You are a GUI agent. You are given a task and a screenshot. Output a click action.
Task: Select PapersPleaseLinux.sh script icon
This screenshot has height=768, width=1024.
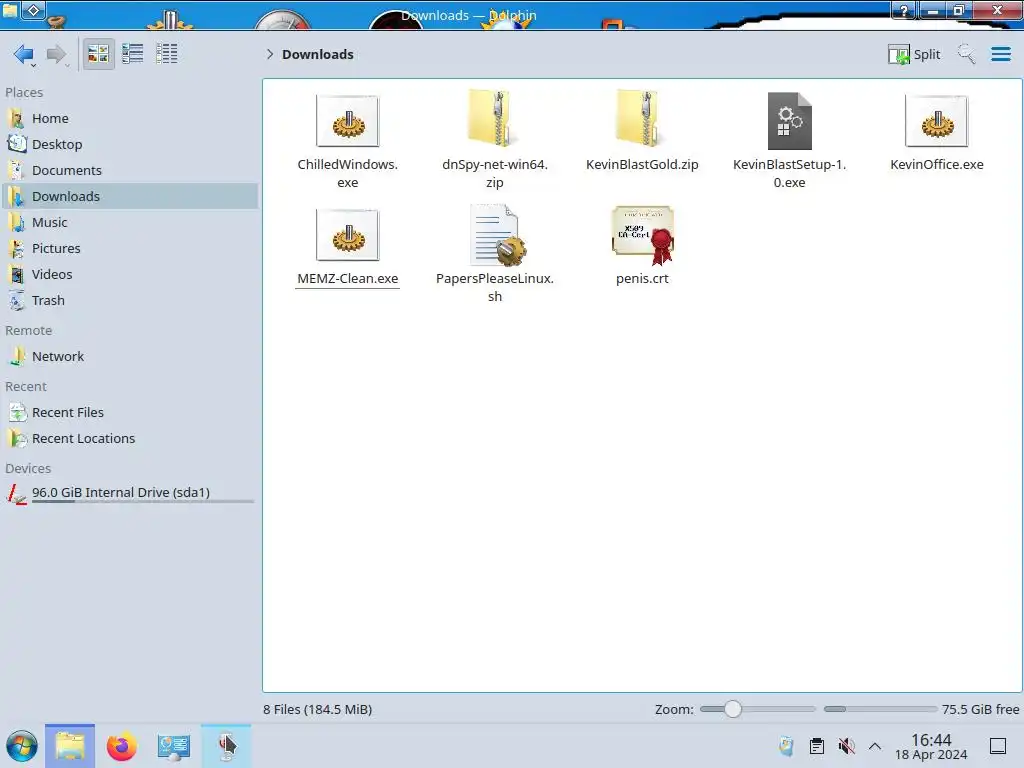point(498,234)
